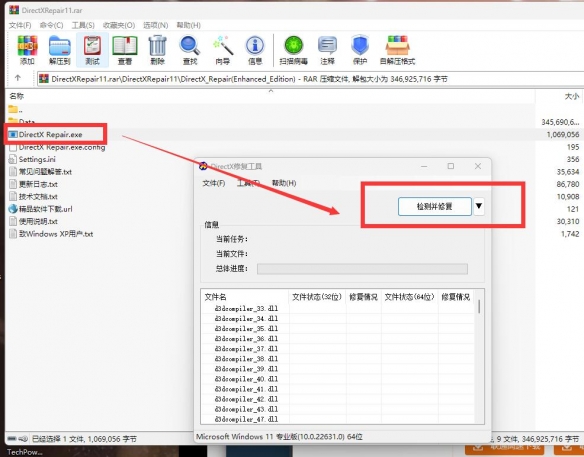
Task: Click the DirectX repair tool title icon
Action: (203, 166)
